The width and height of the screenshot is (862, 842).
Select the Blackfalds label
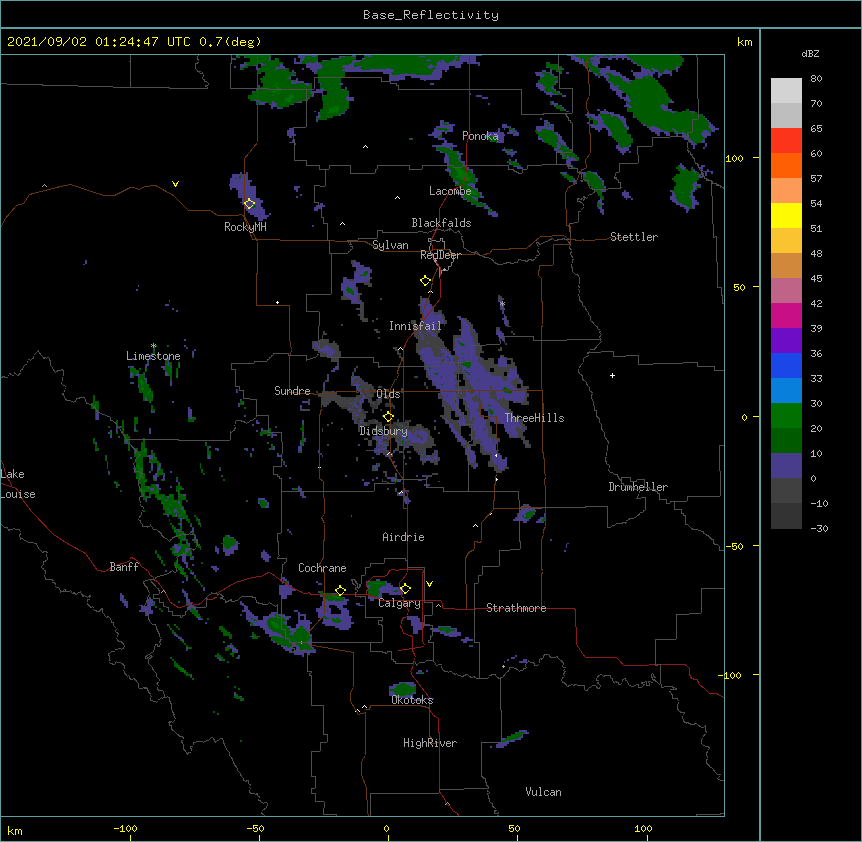point(441,223)
